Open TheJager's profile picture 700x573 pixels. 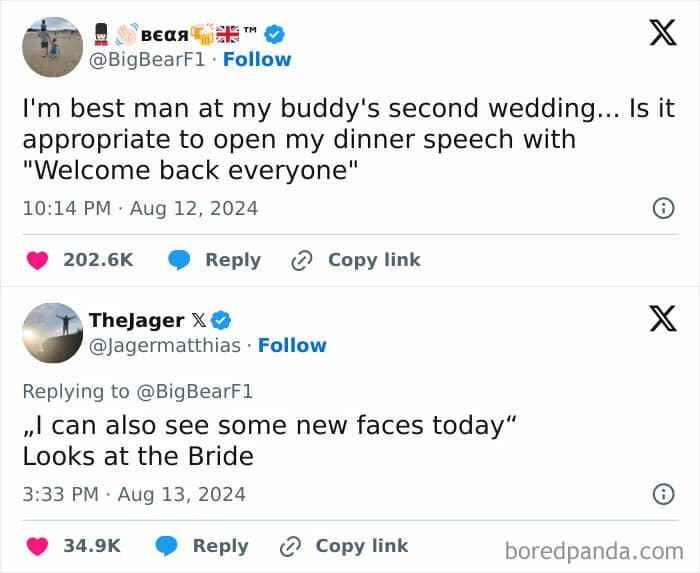pos(52,332)
